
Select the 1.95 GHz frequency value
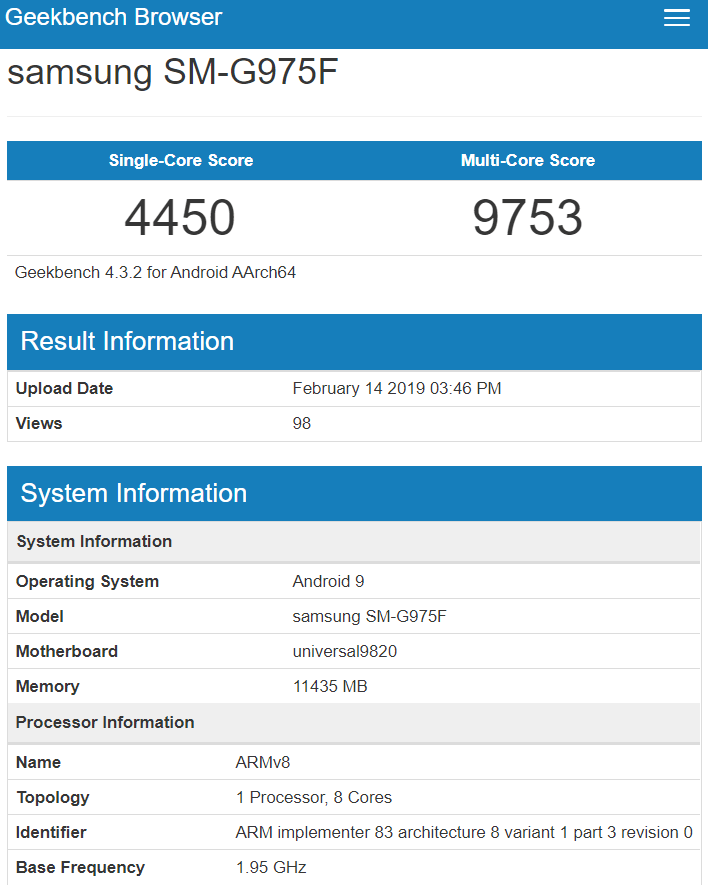(x=271, y=868)
